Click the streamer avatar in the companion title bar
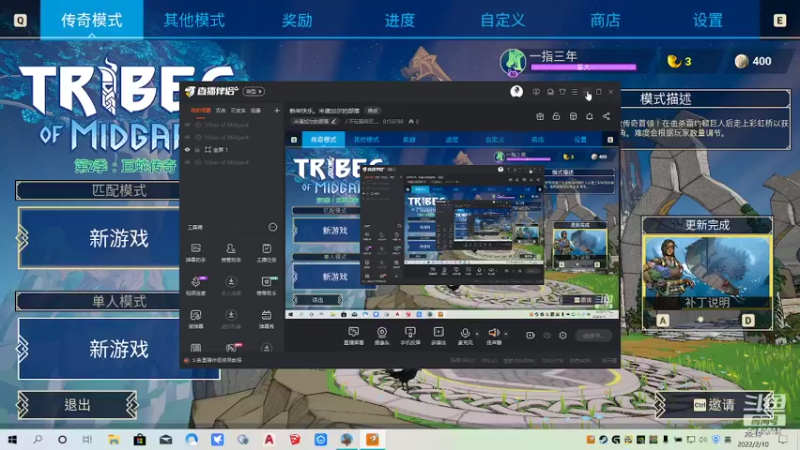Screen dimensions: 800x450 click(516, 91)
